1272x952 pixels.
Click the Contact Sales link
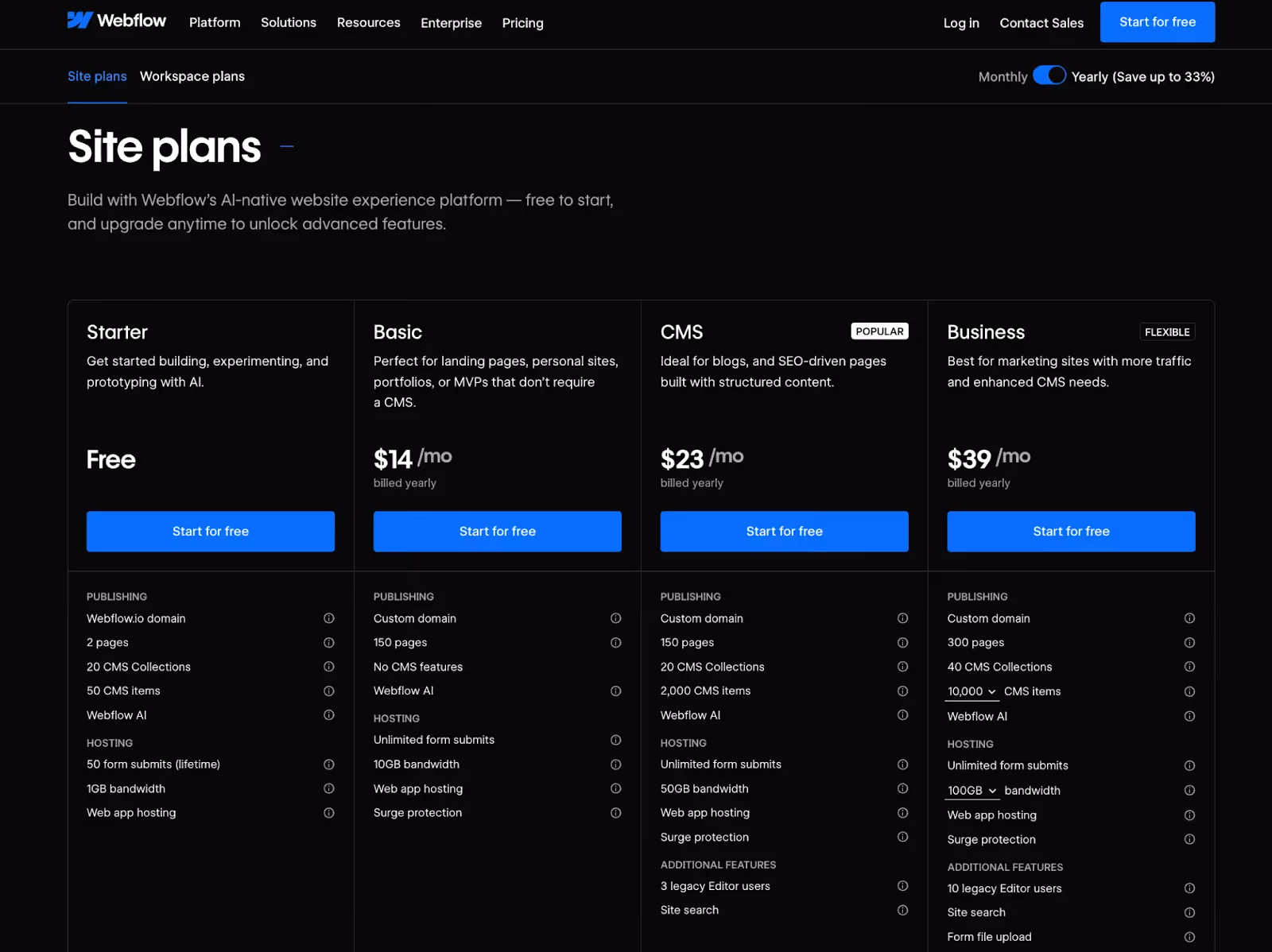[1041, 23]
